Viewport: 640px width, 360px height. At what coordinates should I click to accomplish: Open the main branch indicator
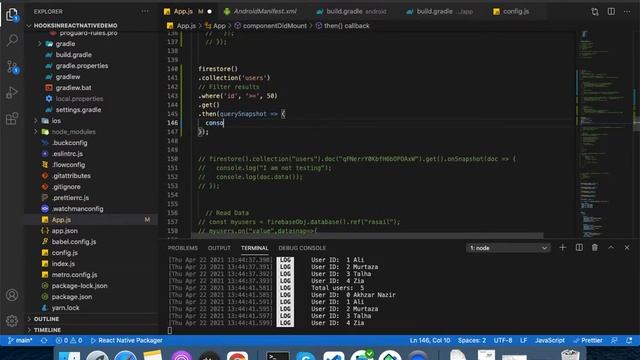(20, 340)
